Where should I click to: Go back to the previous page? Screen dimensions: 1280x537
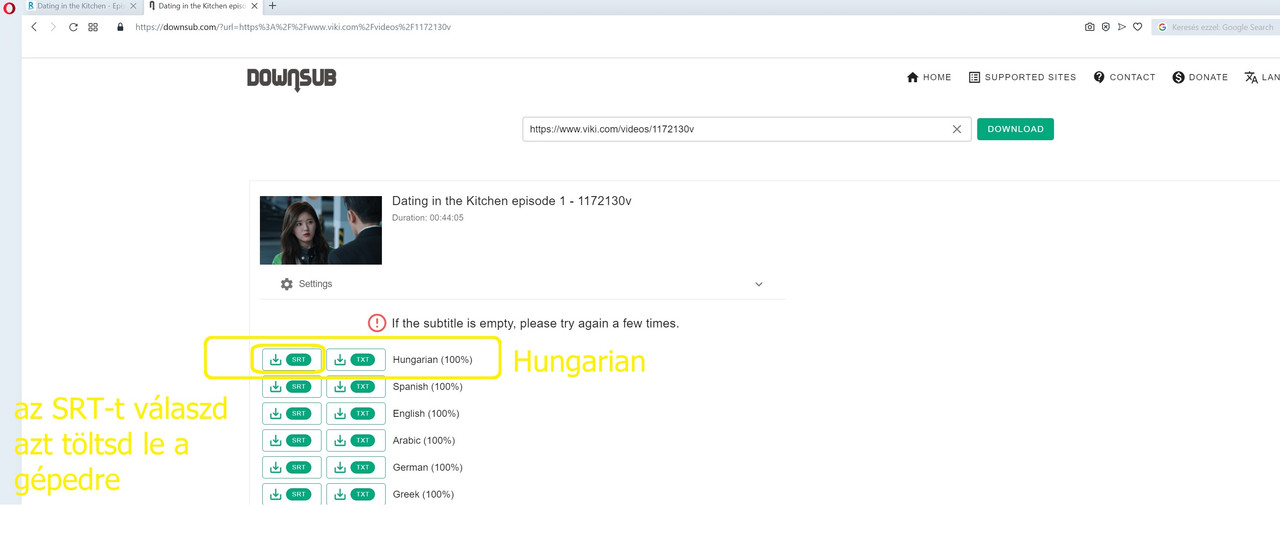(x=34, y=27)
